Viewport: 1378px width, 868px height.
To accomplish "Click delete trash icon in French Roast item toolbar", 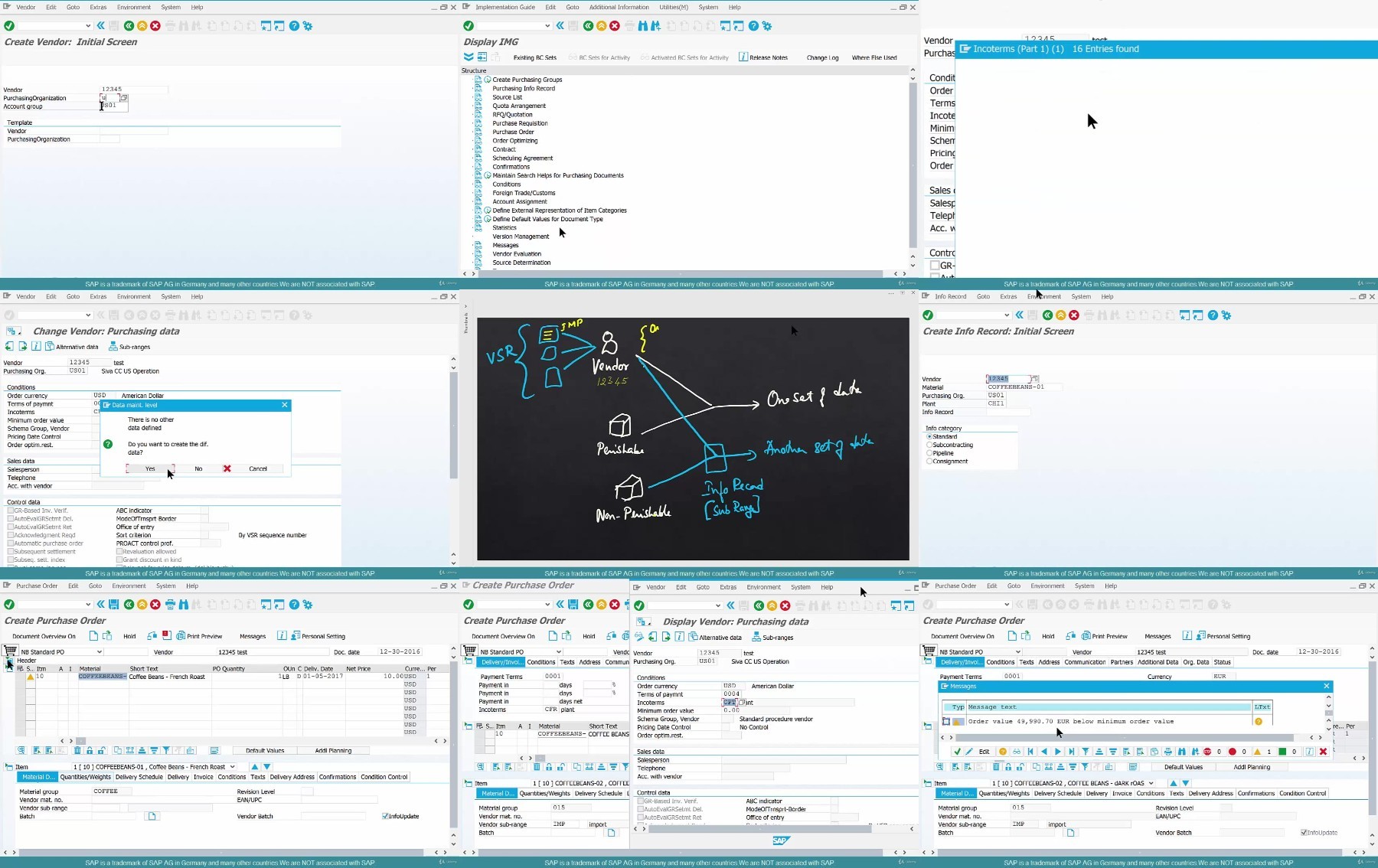I will [77, 751].
